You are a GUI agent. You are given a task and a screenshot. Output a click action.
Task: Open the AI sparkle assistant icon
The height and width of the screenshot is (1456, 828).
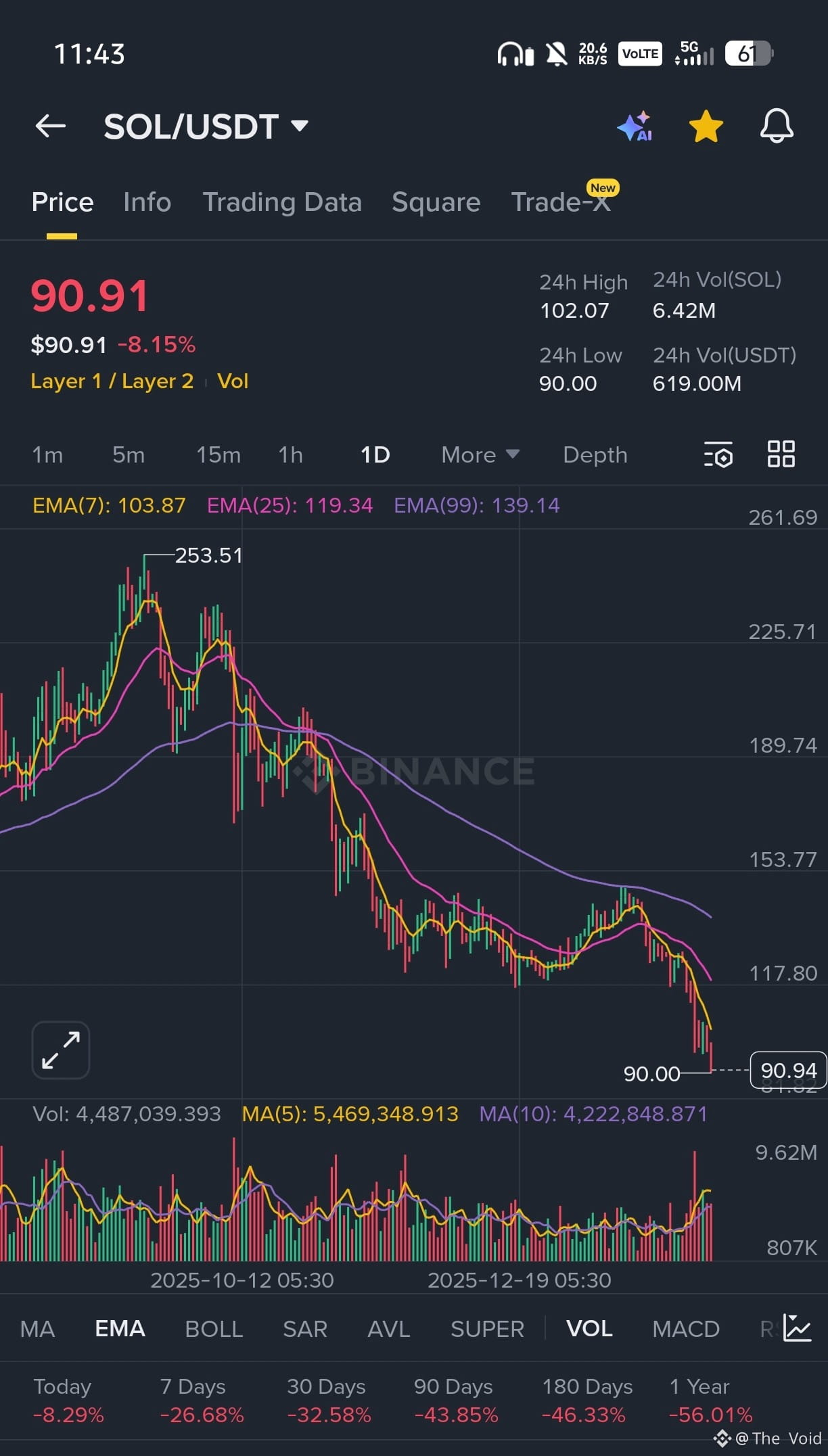click(635, 126)
